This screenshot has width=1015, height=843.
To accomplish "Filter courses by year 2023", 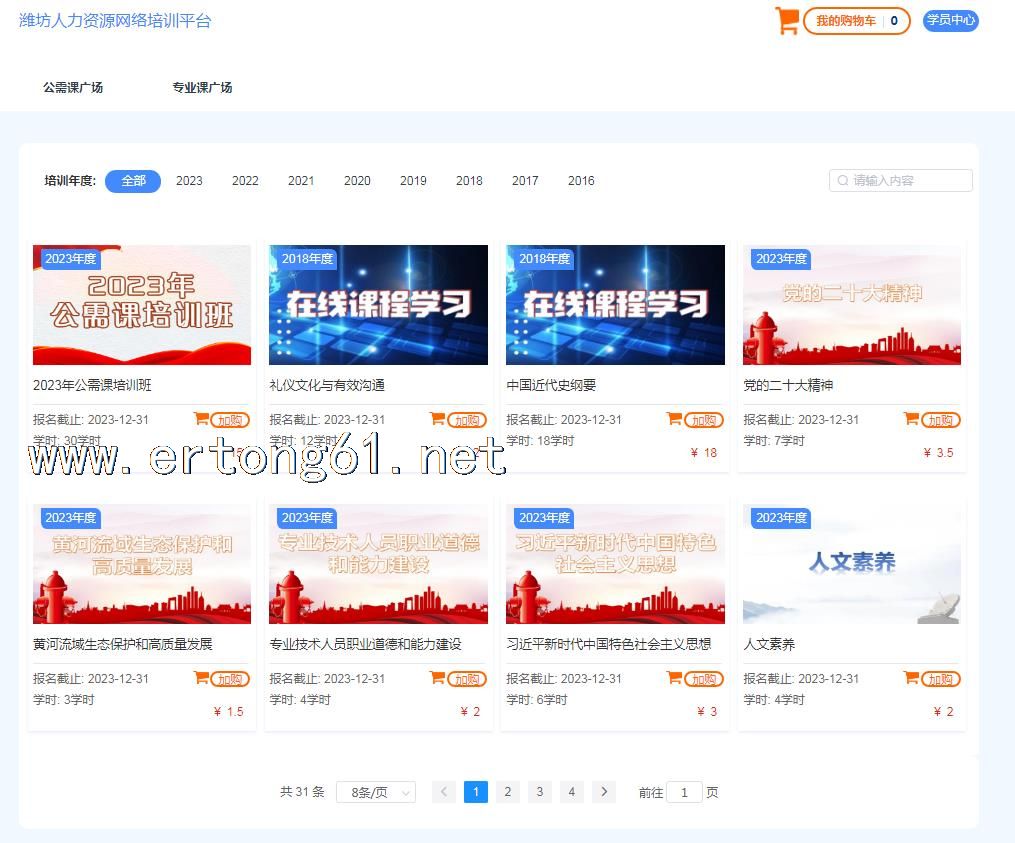I will coord(189,181).
